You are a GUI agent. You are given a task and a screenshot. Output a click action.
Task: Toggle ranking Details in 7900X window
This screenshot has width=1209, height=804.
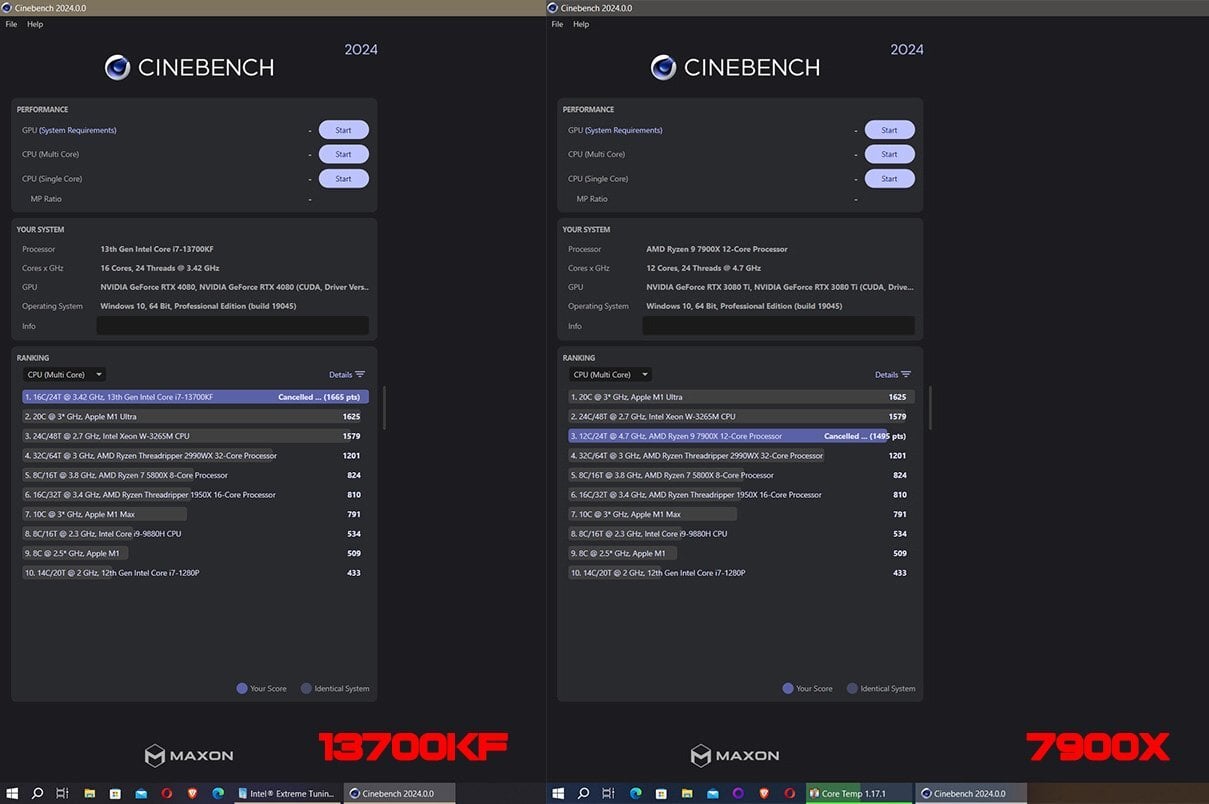pyautogui.click(x=892, y=375)
